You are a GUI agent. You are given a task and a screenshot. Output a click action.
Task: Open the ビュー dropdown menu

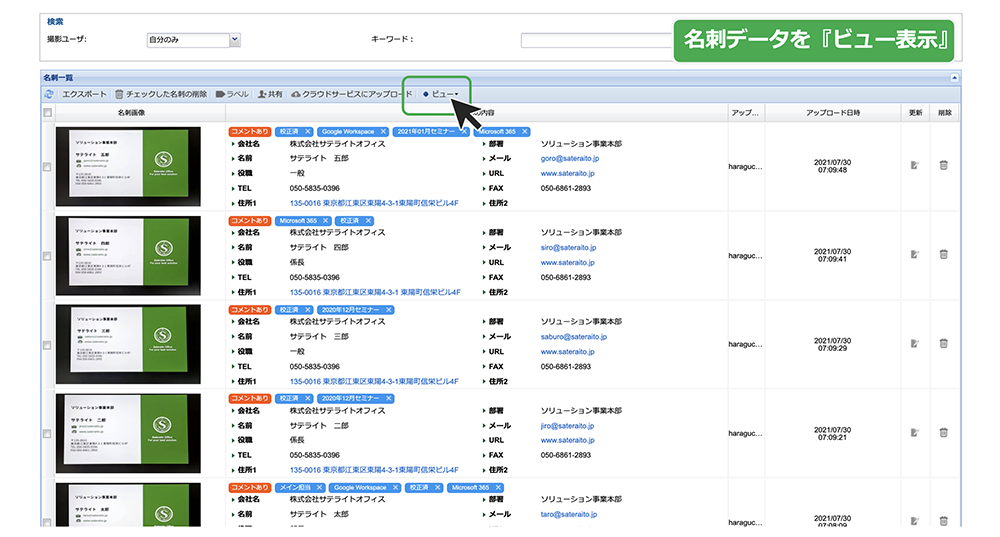[441, 94]
